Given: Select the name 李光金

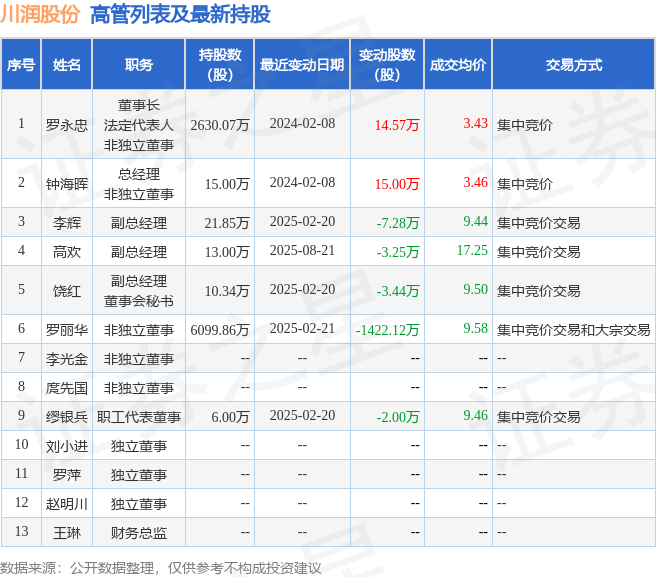Looking at the screenshot, I should coord(67,359).
